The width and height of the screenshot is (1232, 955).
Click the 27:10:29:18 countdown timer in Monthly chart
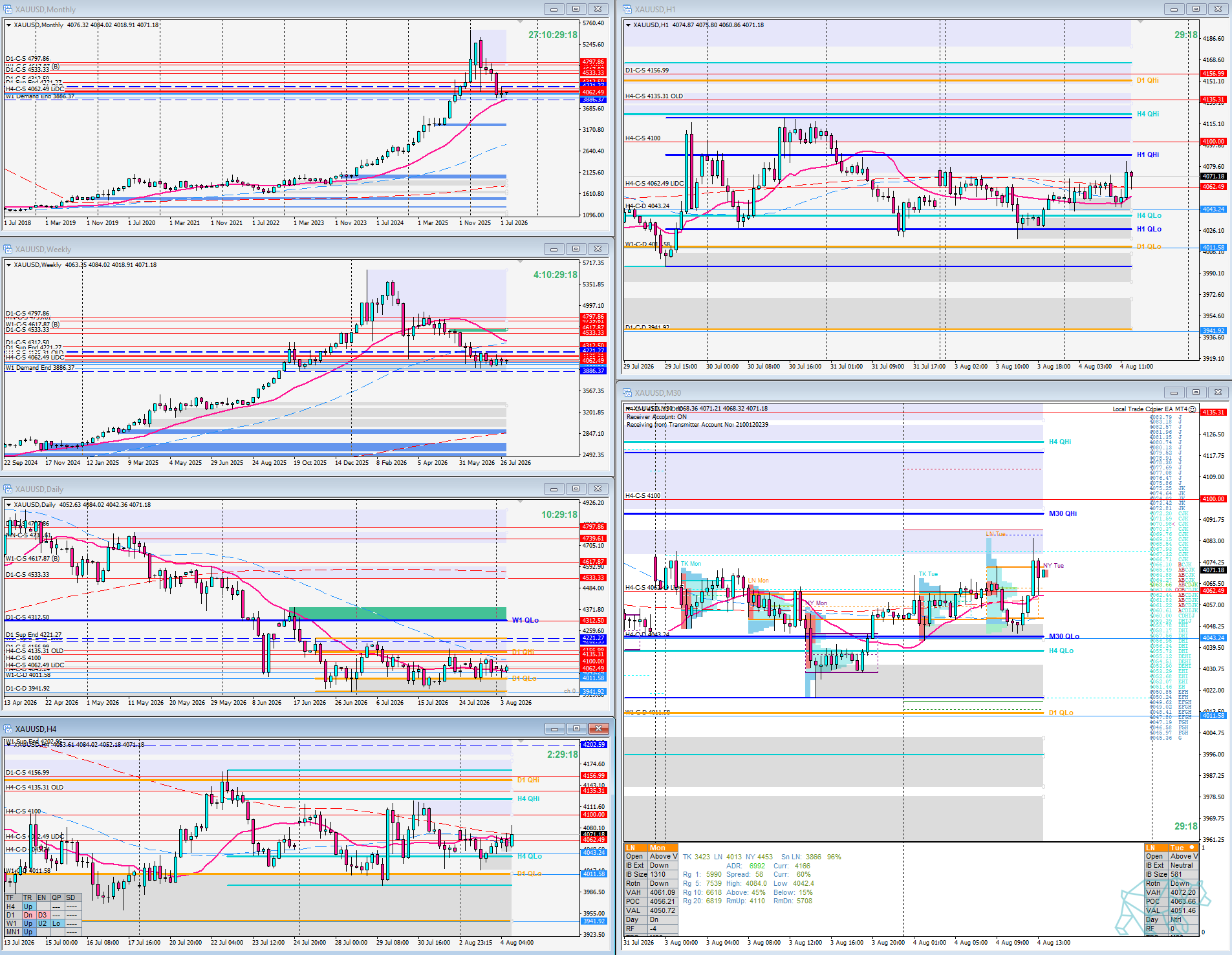(x=553, y=35)
